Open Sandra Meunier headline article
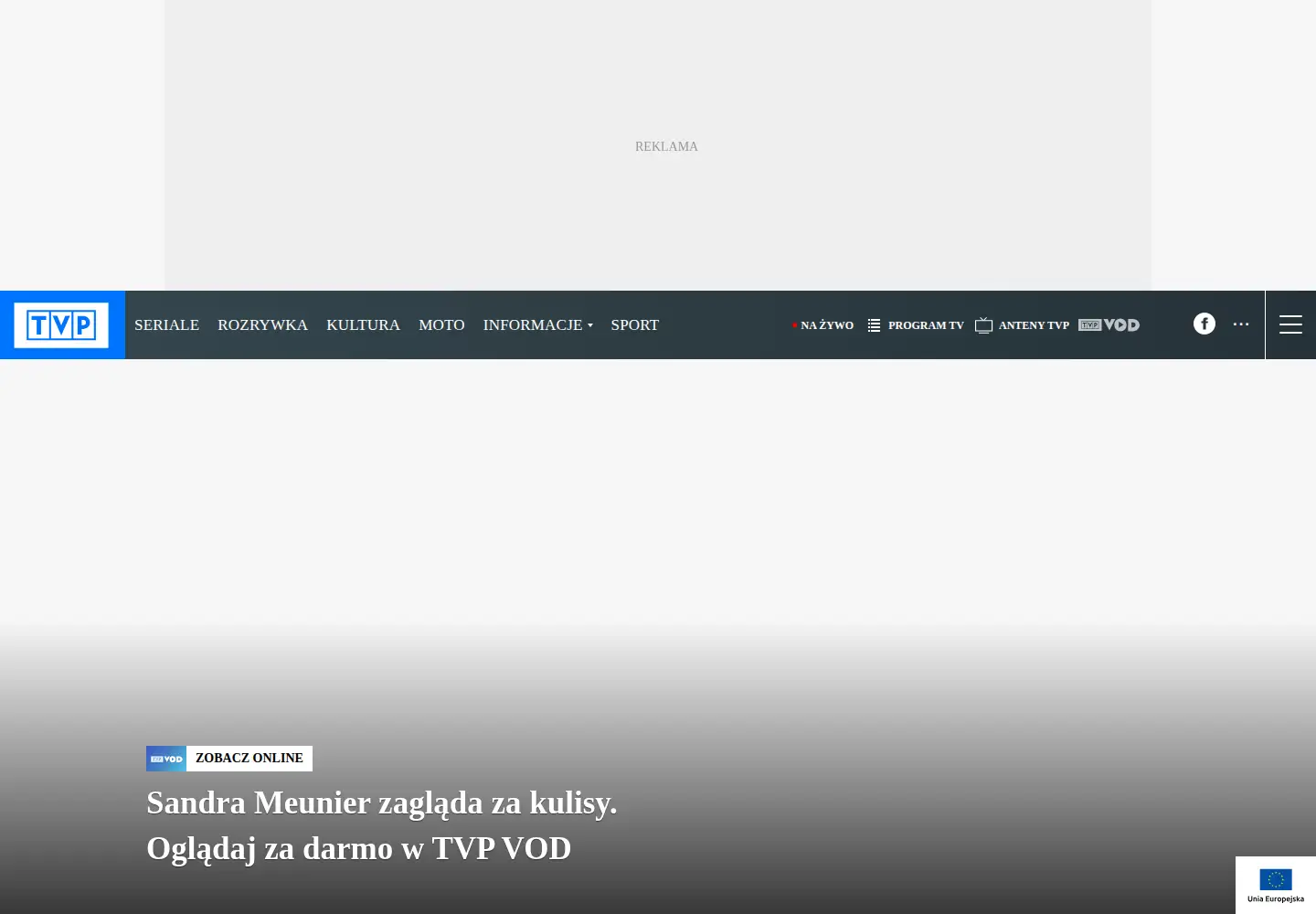The height and width of the screenshot is (914, 1316). tap(382, 825)
